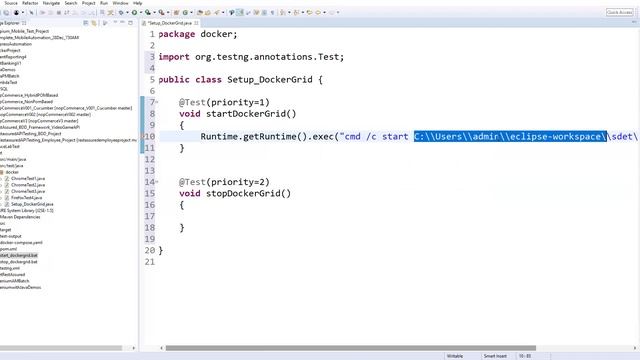Open the Coverage dropdown arrow
Screen dimensions: 640x360
point(154,13)
